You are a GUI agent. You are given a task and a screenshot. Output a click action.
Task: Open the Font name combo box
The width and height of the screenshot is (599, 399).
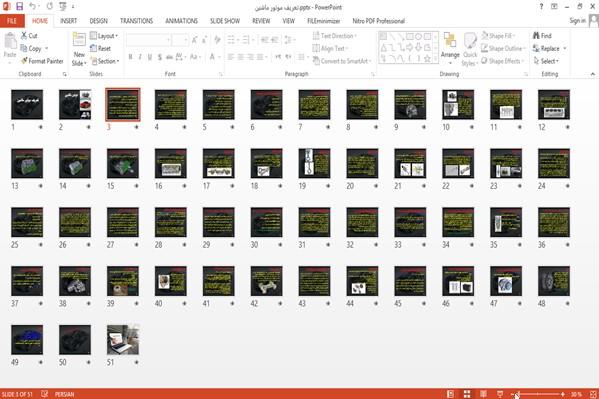tap(148, 40)
